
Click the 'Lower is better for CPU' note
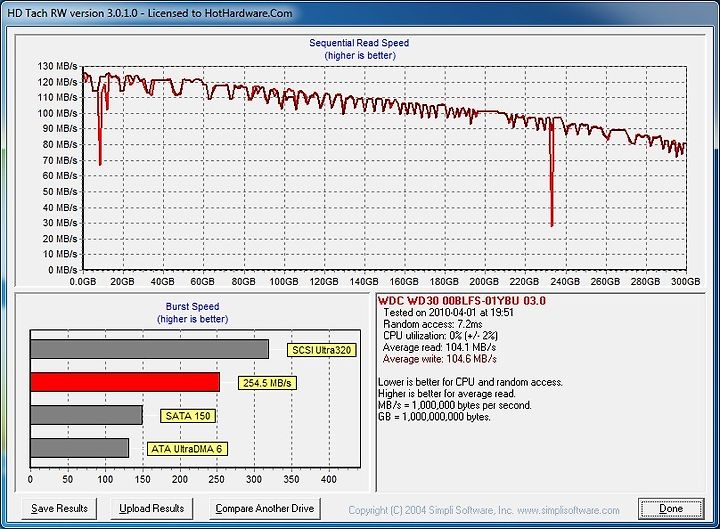coord(470,382)
